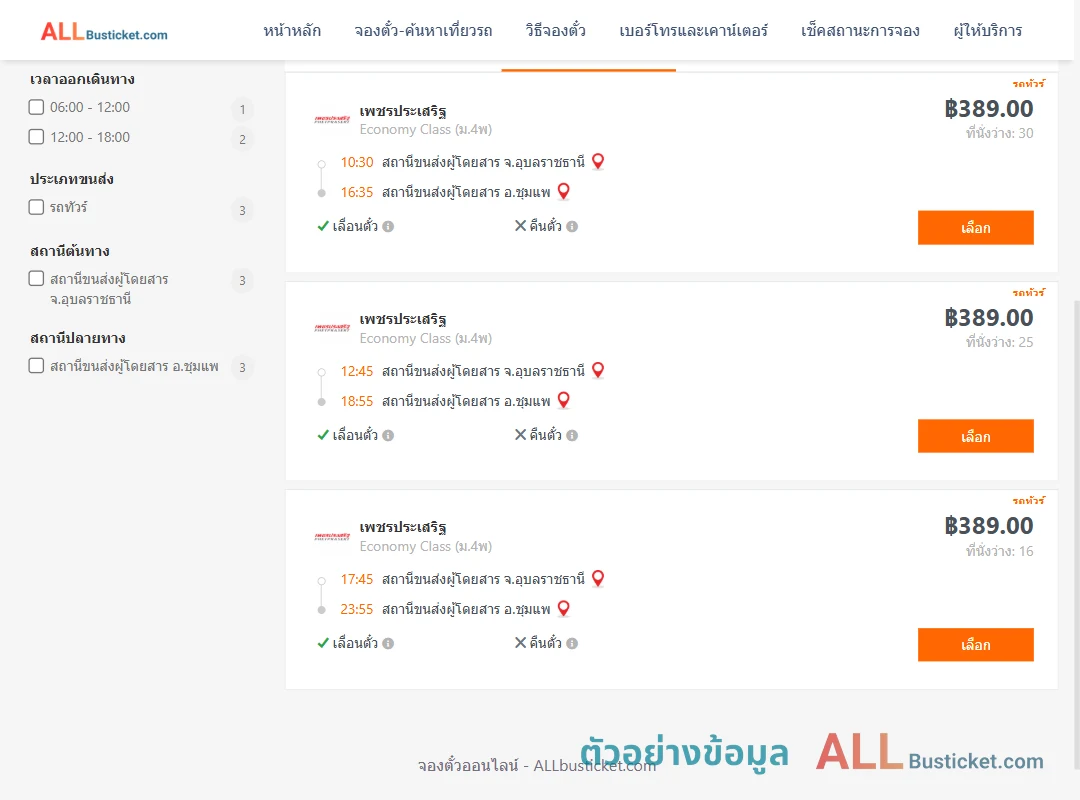Tick the 06:00 - 12:00 departure time filter

coord(37,107)
